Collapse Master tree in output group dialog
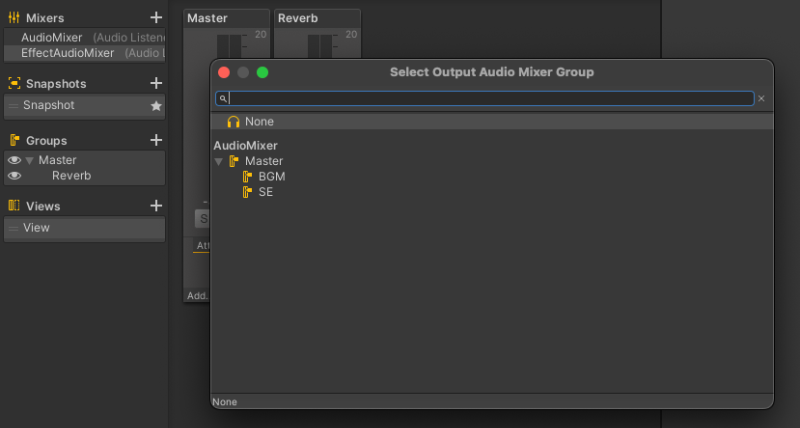 pos(219,161)
